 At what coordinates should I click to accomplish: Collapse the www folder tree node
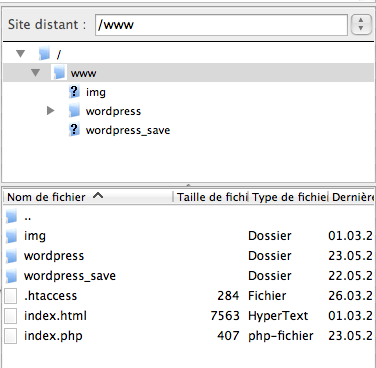tap(35, 73)
